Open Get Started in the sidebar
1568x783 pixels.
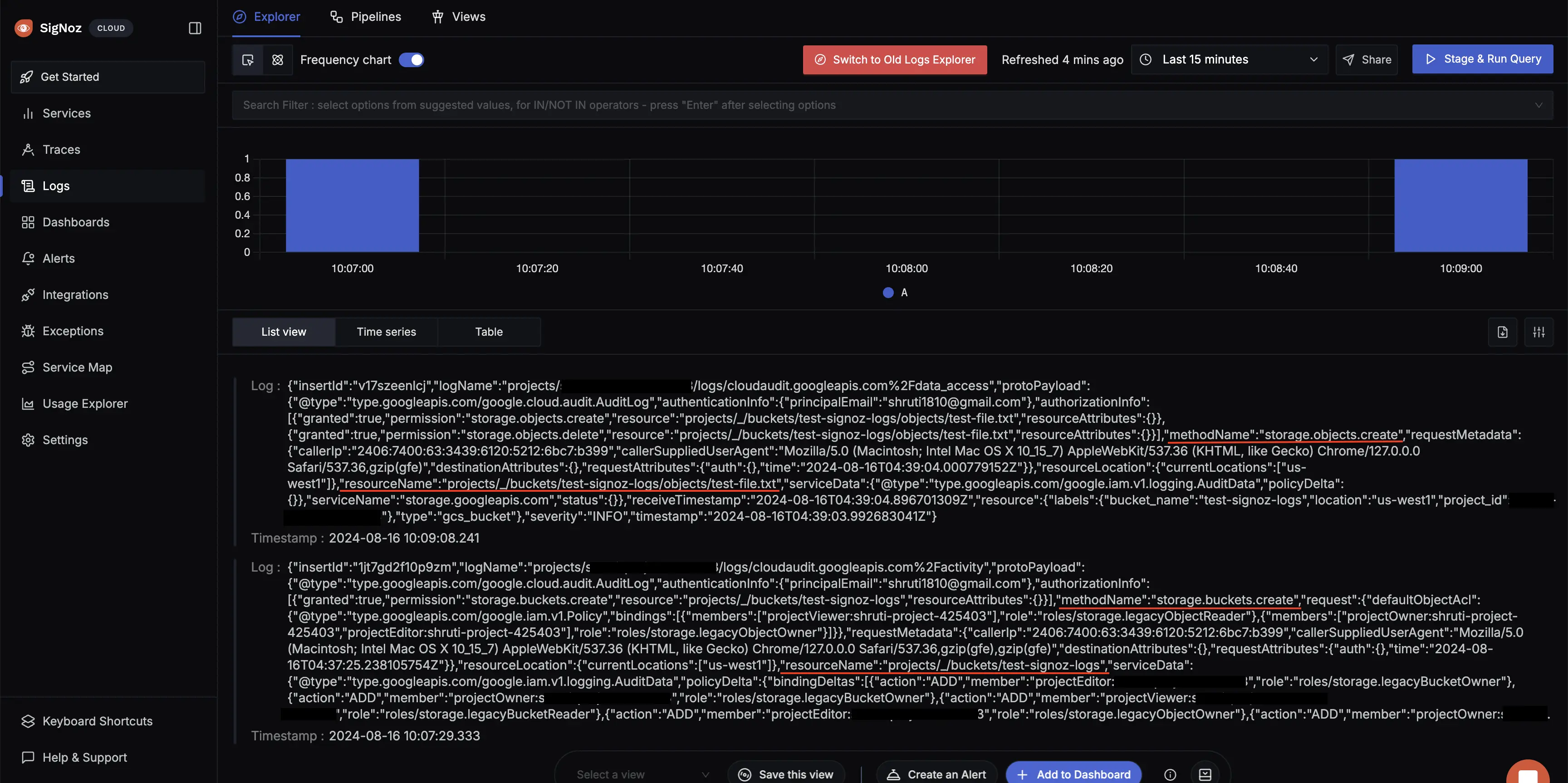coord(108,77)
